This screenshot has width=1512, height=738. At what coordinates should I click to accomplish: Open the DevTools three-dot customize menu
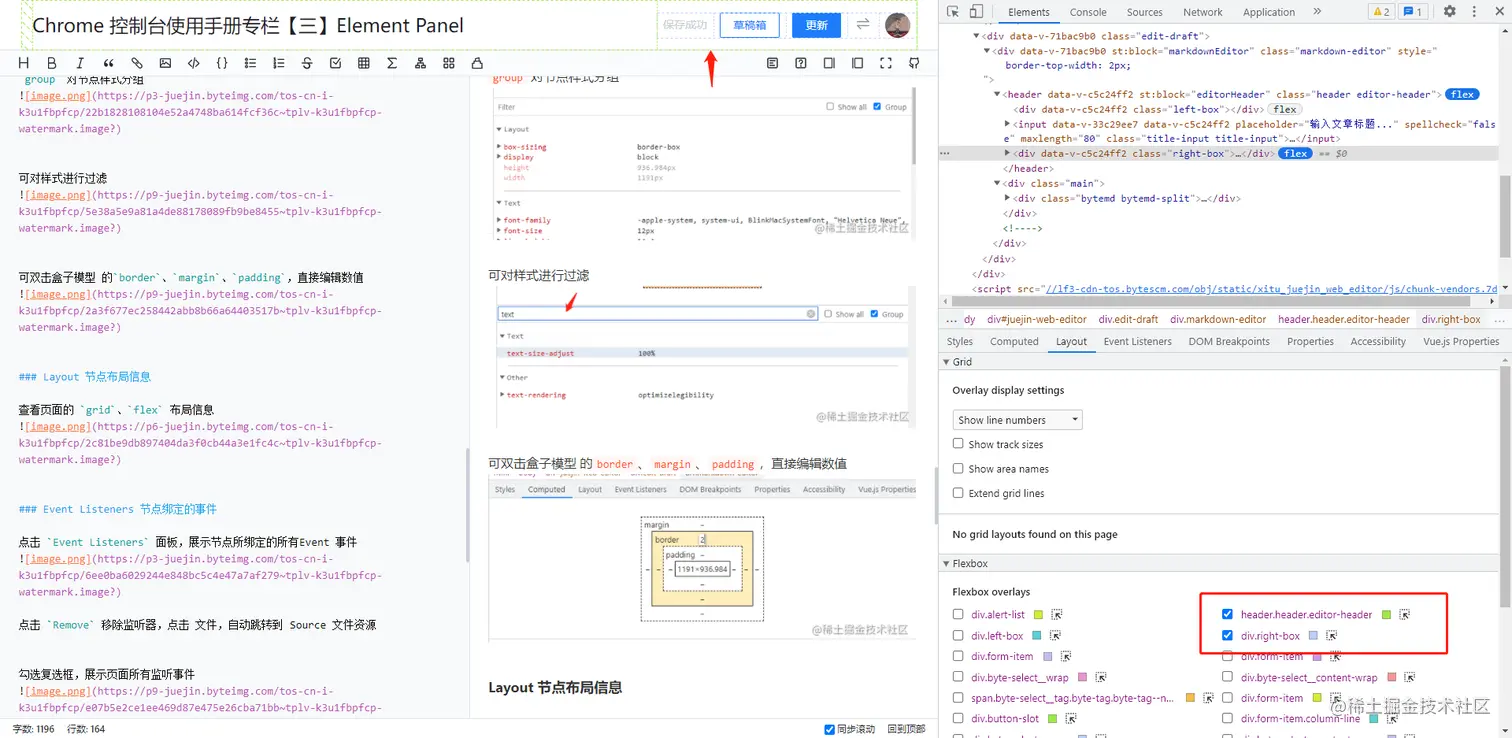coord(1473,12)
